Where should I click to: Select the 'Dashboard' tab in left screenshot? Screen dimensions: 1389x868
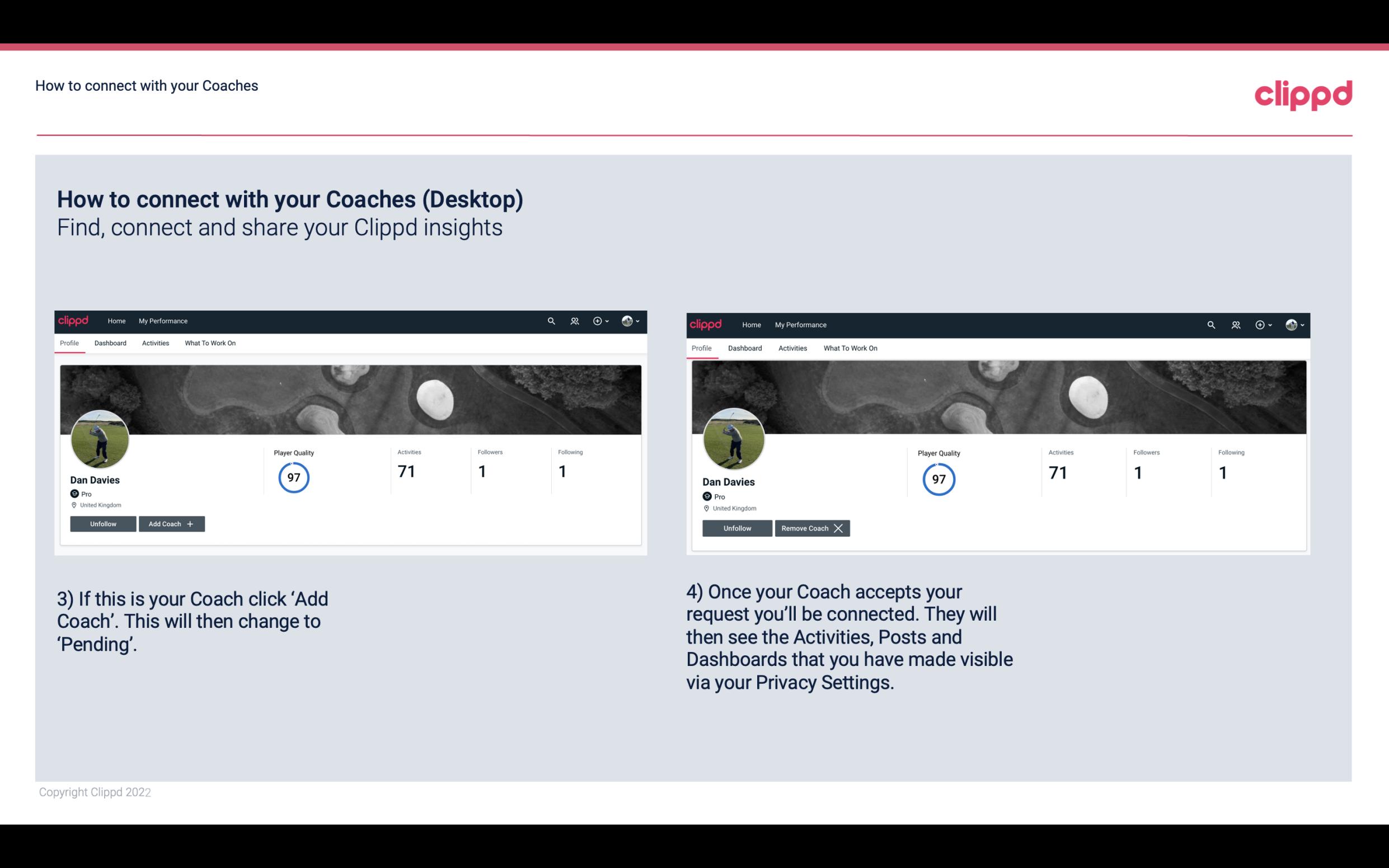pyautogui.click(x=110, y=343)
